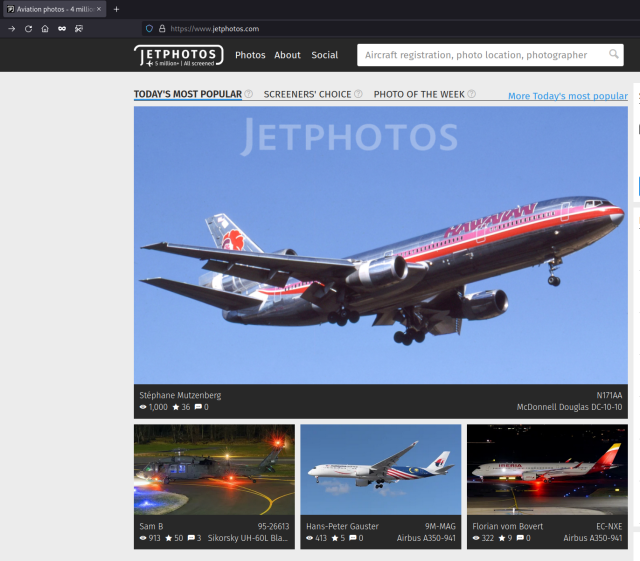
Task: Click star icon on Sam B photo
Action: point(169,538)
